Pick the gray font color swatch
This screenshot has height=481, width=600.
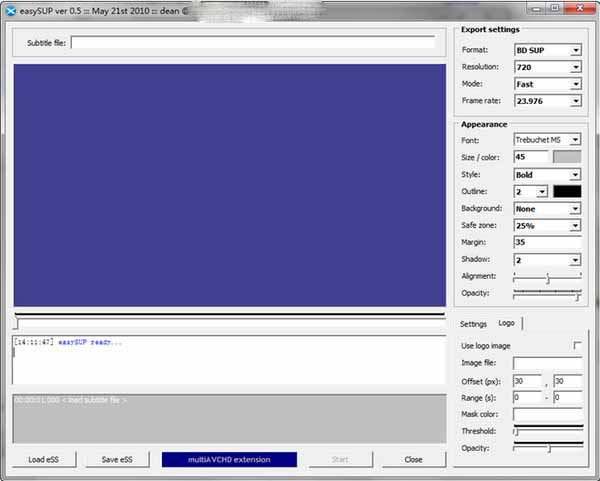tap(567, 157)
